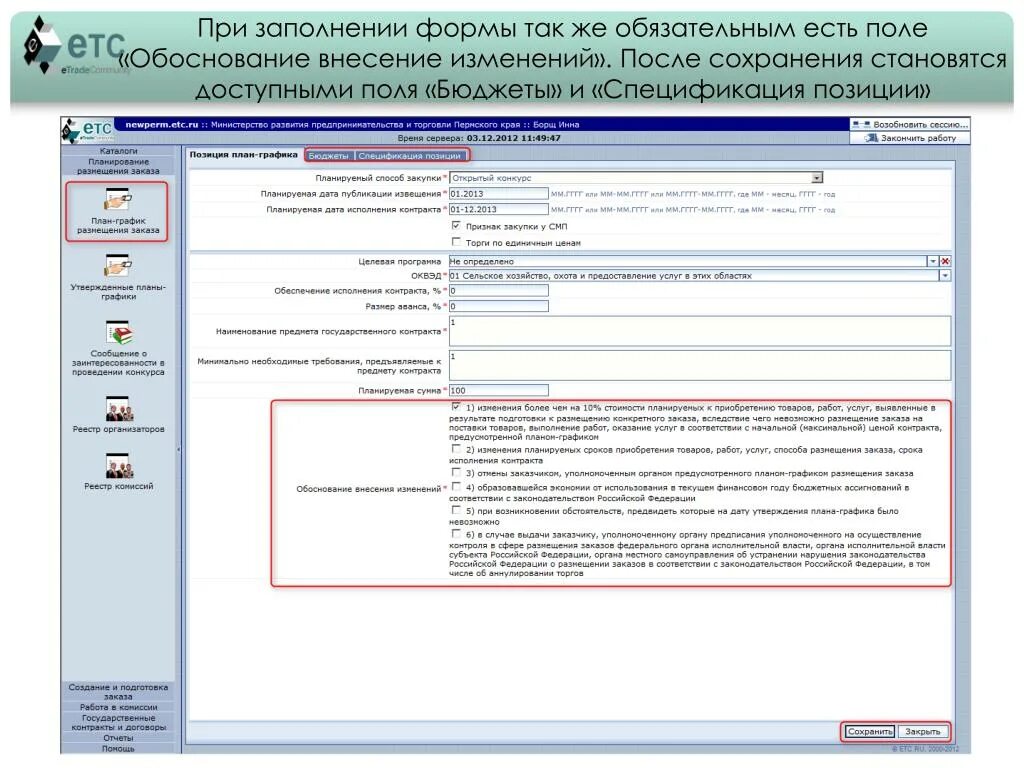Check reason 5 при возникновении обстоятельств

(x=456, y=510)
